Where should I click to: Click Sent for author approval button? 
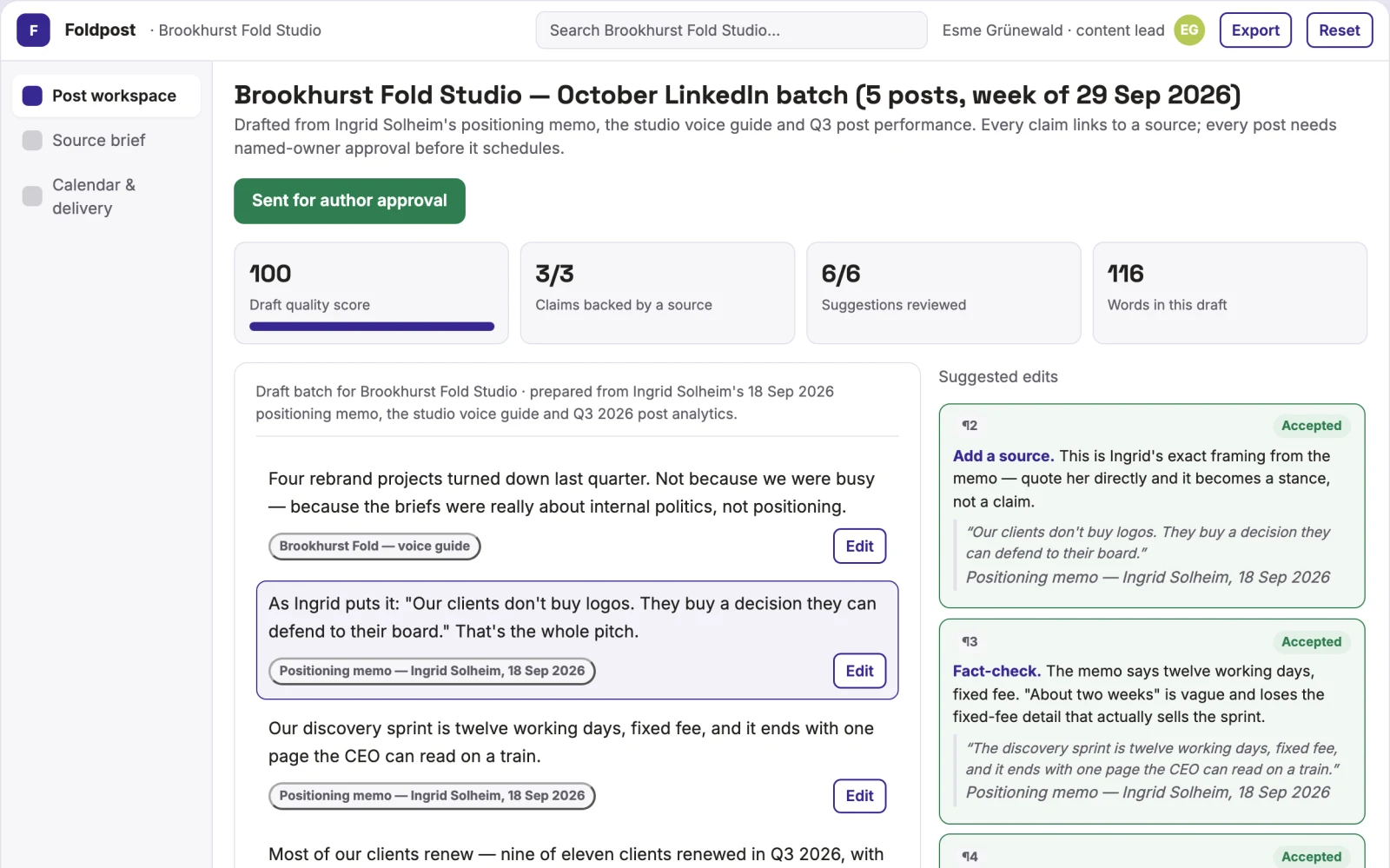349,201
